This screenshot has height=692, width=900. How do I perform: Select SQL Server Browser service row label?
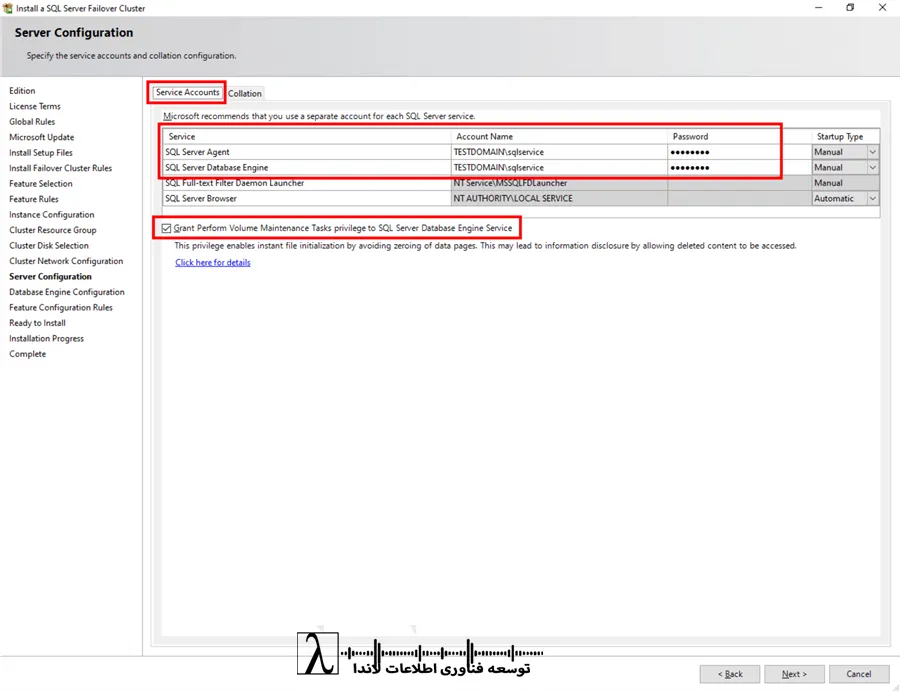[201, 199]
